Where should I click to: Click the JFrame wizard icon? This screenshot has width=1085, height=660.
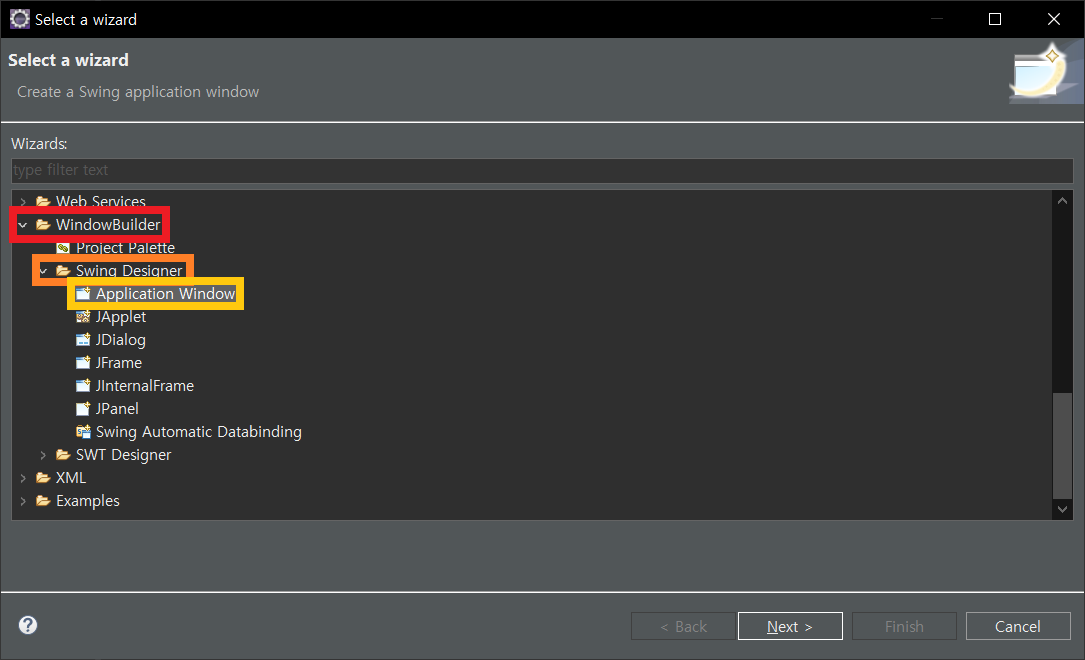click(83, 363)
